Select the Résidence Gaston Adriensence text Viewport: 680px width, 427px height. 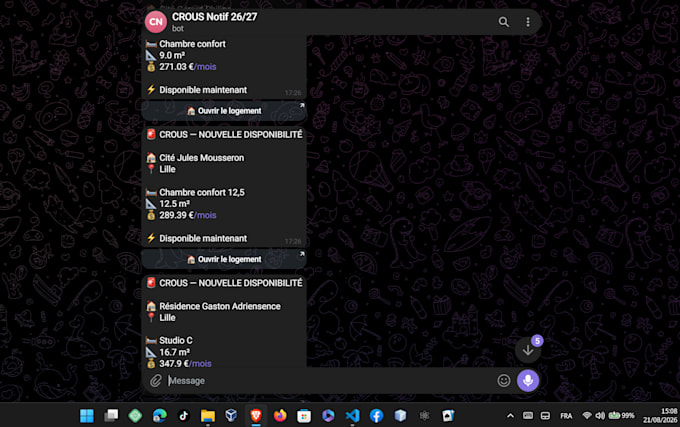tap(220, 306)
